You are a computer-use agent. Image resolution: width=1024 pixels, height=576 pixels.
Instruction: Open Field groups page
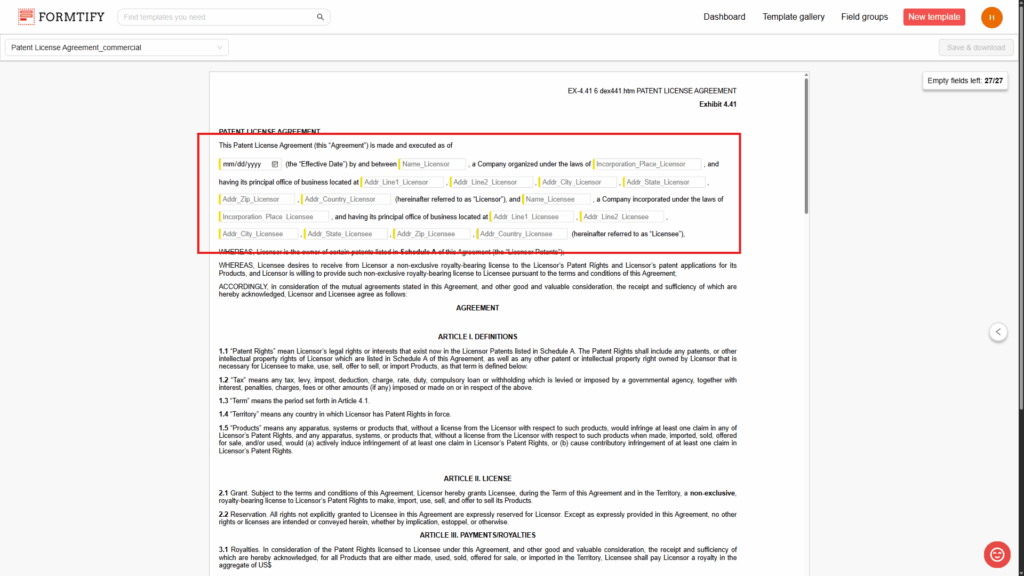tap(864, 17)
